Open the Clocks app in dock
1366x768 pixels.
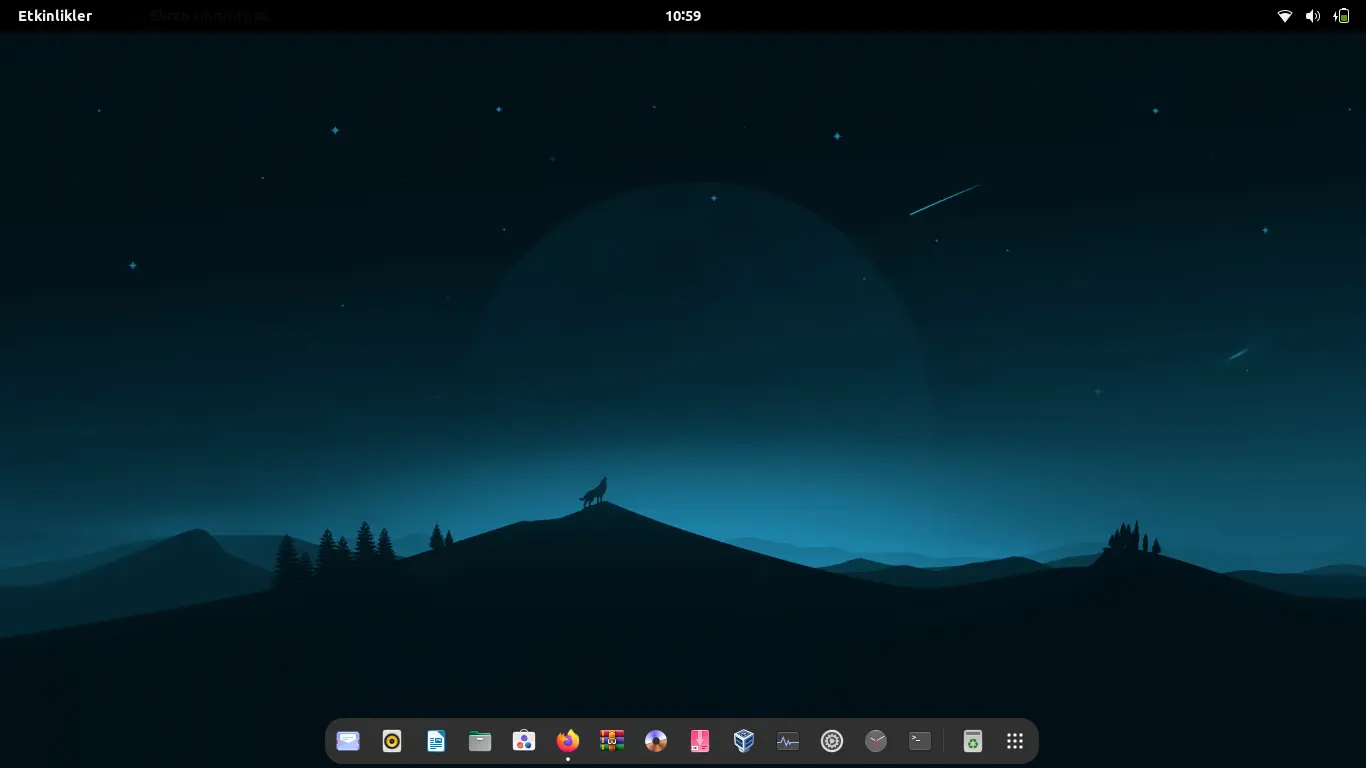[x=876, y=741]
